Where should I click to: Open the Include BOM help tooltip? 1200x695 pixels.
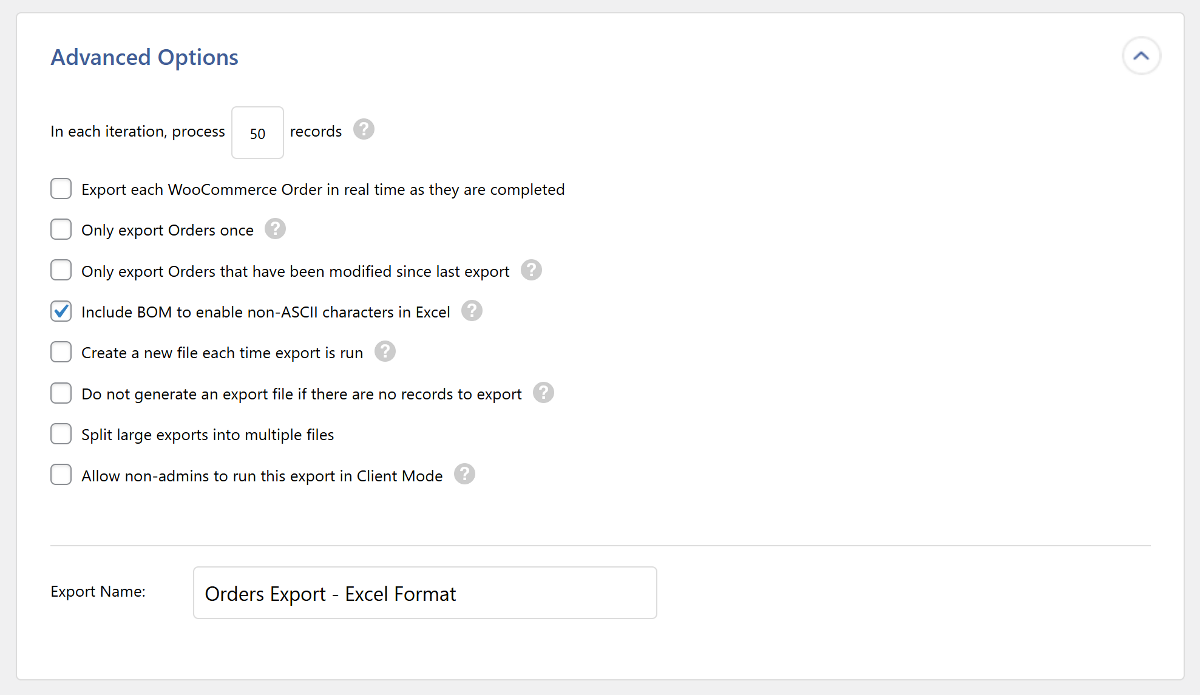(x=471, y=311)
